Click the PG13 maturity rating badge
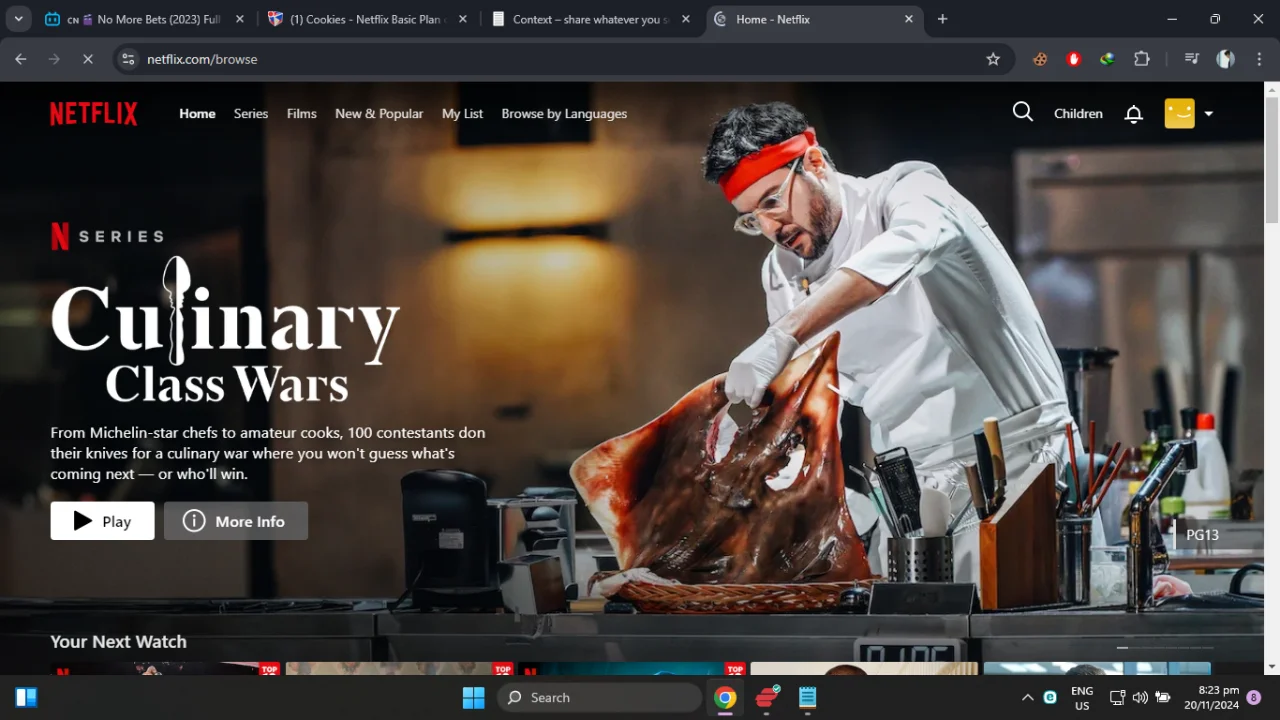 click(1202, 535)
